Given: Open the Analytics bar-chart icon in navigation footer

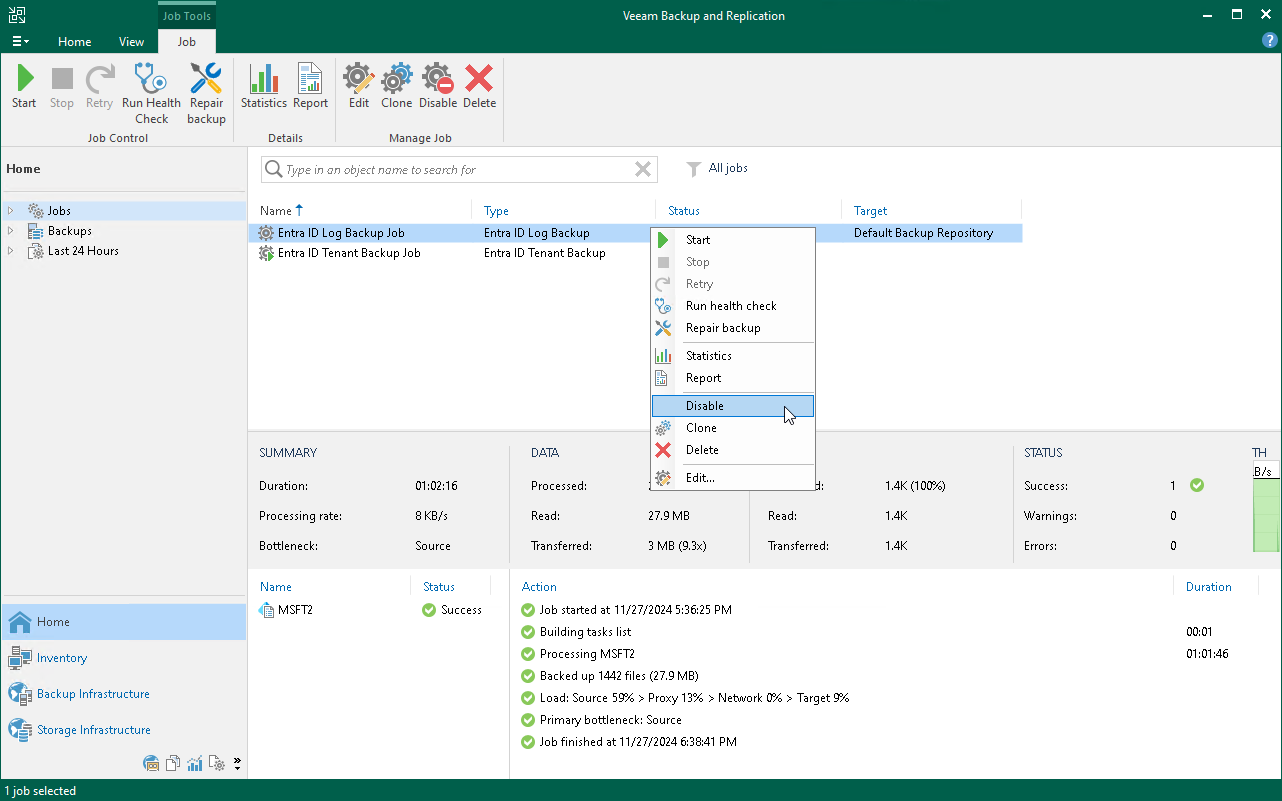Looking at the screenshot, I should pyautogui.click(x=195, y=764).
